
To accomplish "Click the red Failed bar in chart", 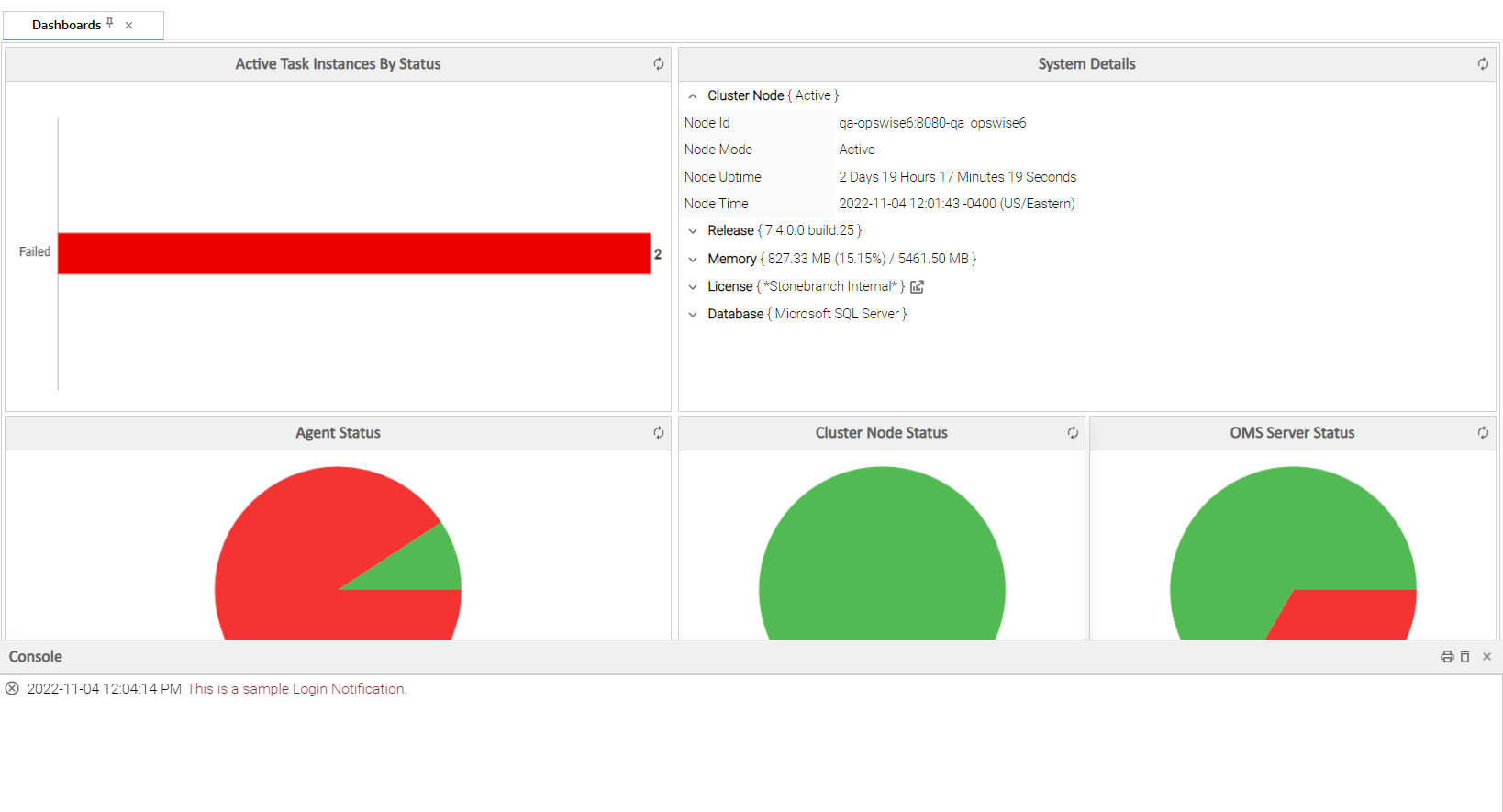I will [x=353, y=253].
